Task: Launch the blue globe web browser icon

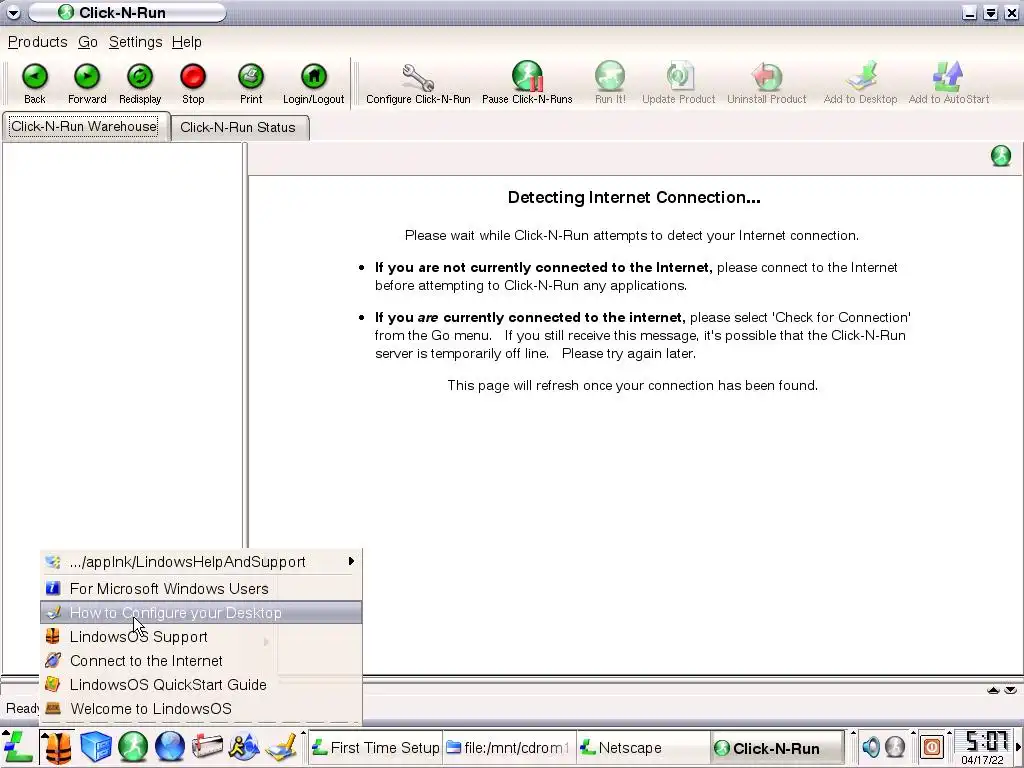Action: point(170,747)
